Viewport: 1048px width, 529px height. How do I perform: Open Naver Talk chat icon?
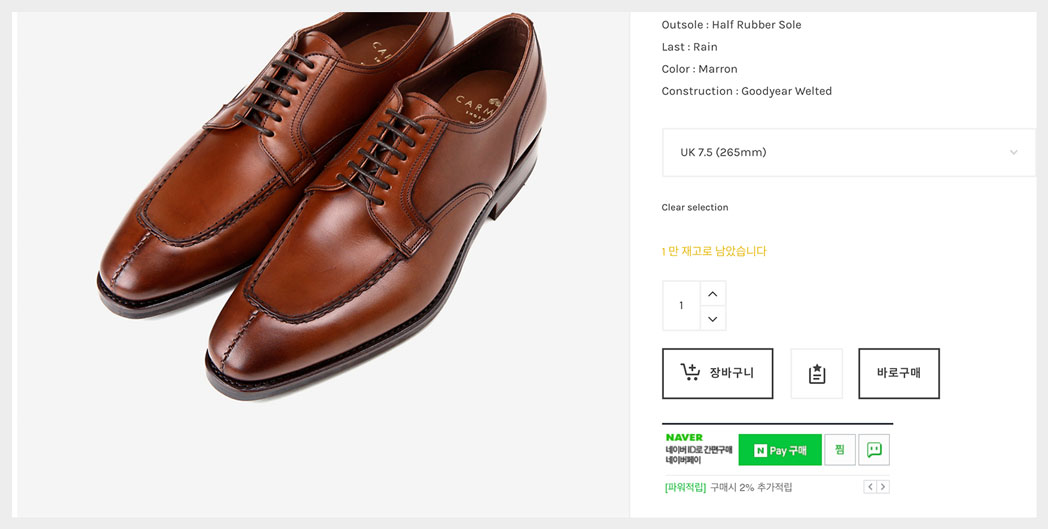point(874,450)
